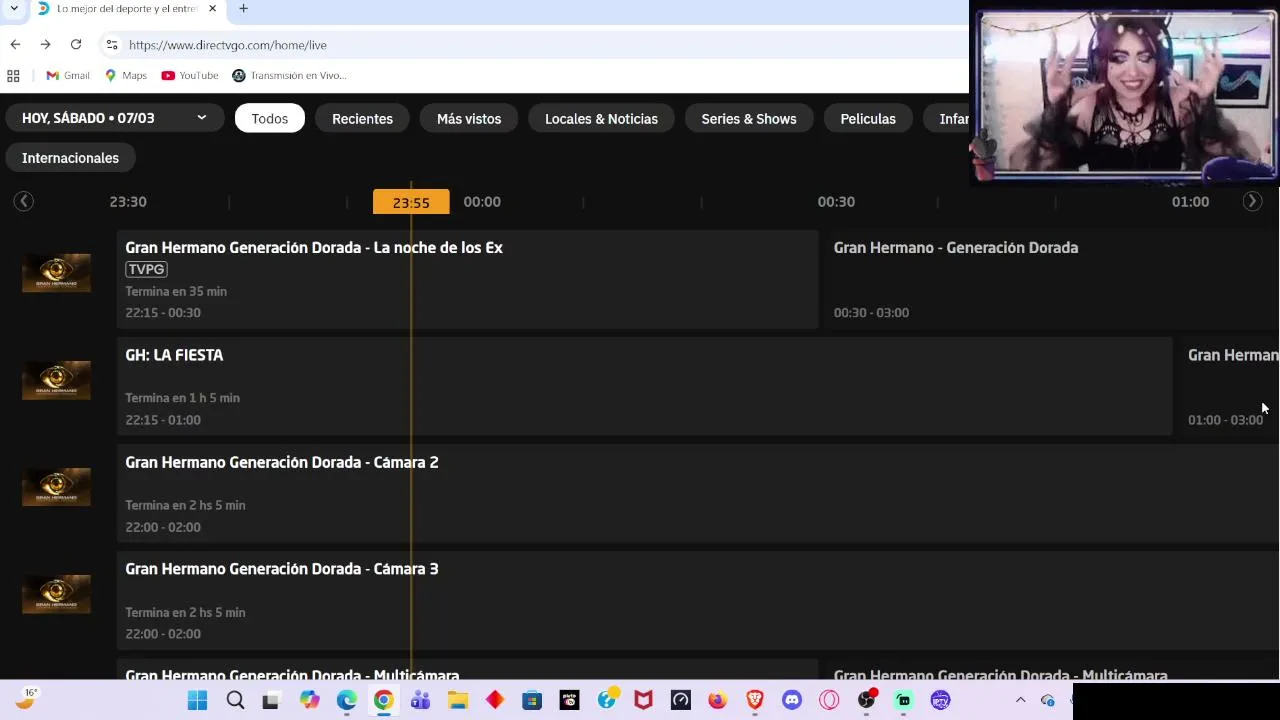Move timeline earlier with left arrow
This screenshot has width=1280, height=720.
tap(24, 201)
